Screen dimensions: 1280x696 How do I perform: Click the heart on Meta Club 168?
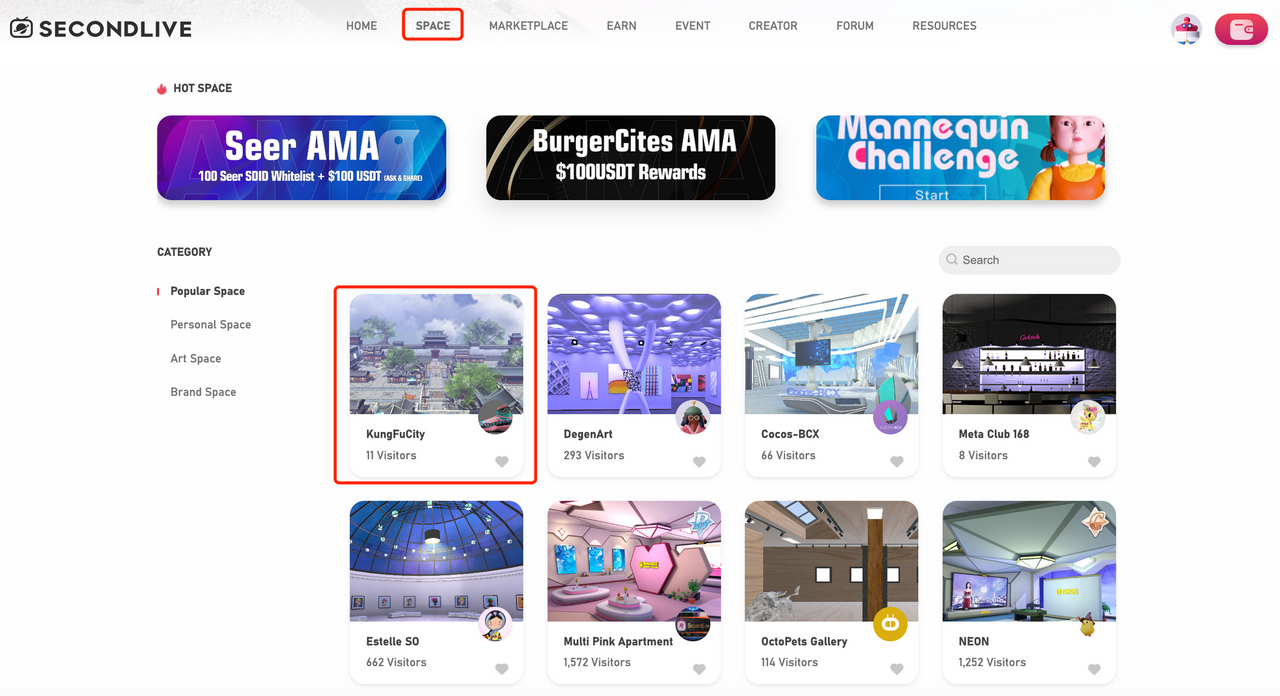tap(1095, 461)
